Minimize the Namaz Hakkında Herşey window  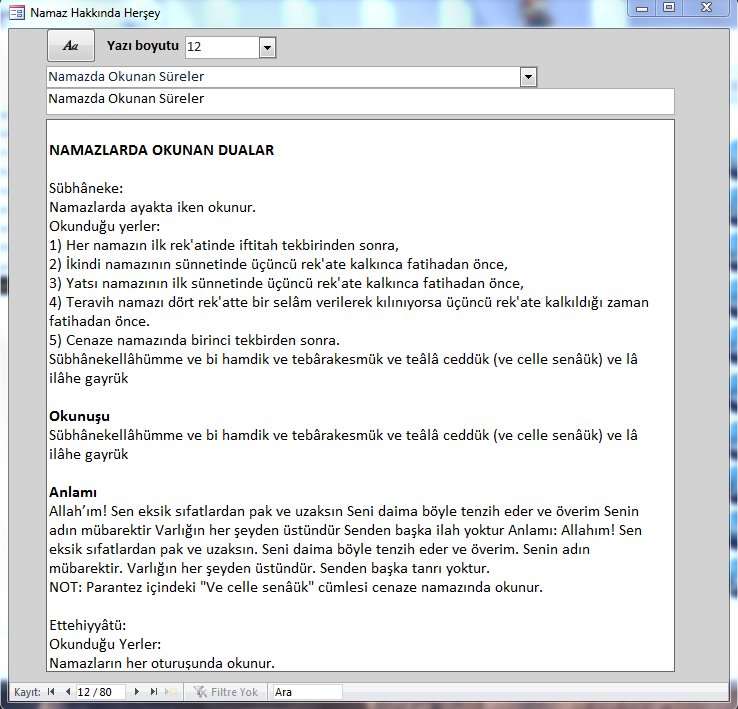(641, 8)
